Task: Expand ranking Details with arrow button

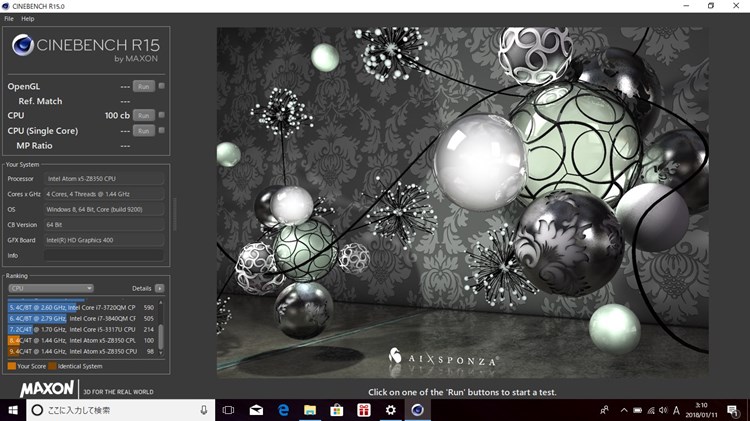Action: 160,288
